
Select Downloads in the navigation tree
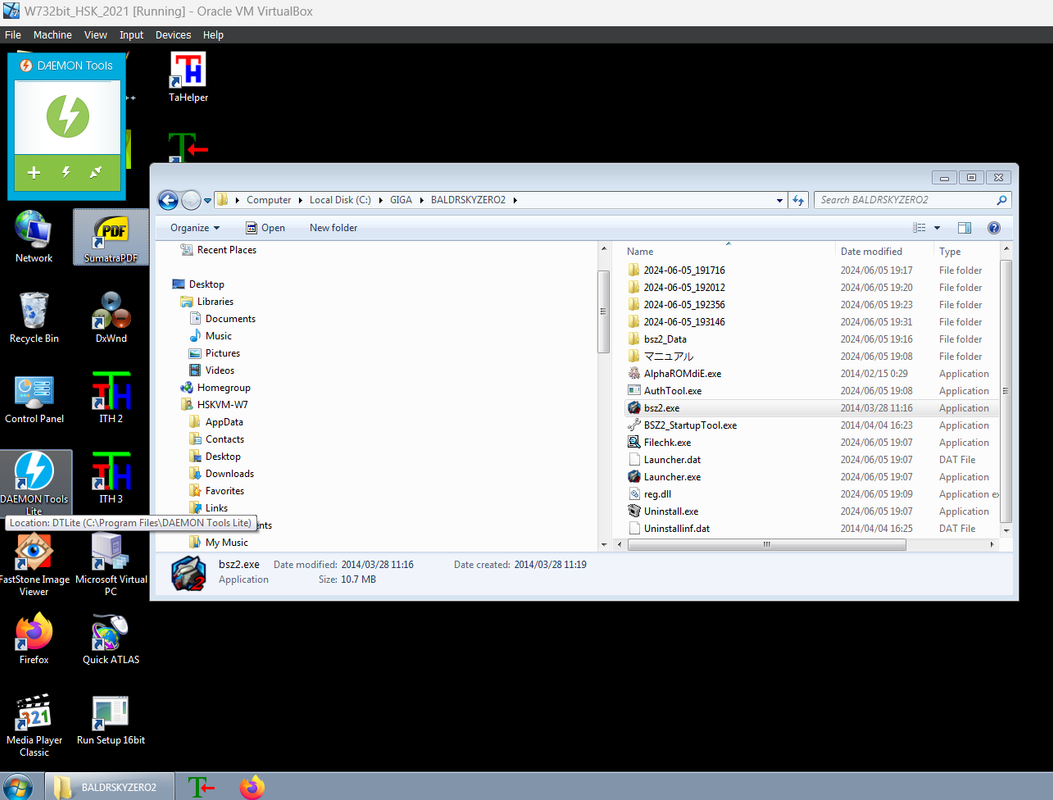coord(229,474)
